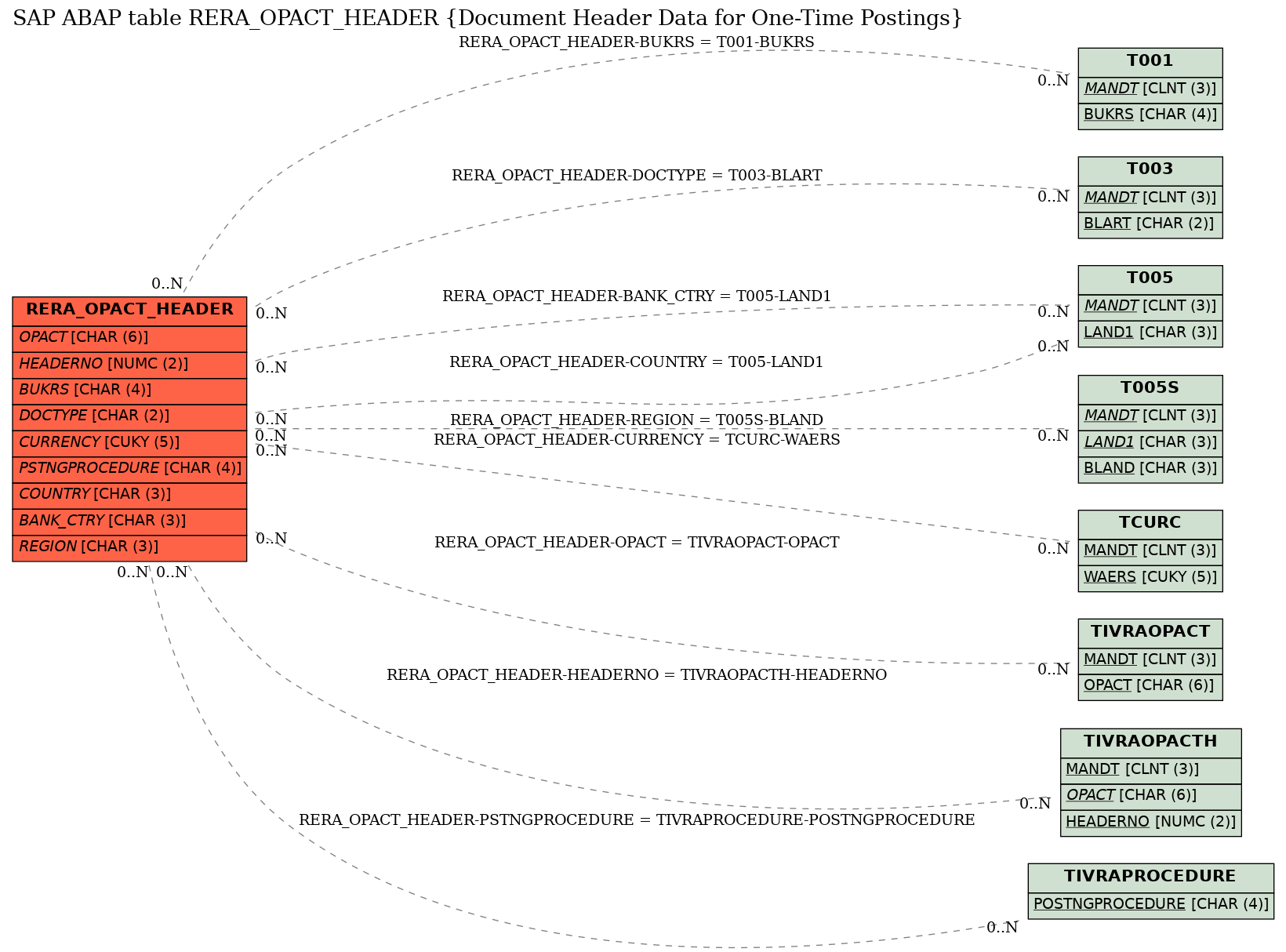Open the T001 table header
The width and height of the screenshot is (1286, 952).
[1150, 62]
